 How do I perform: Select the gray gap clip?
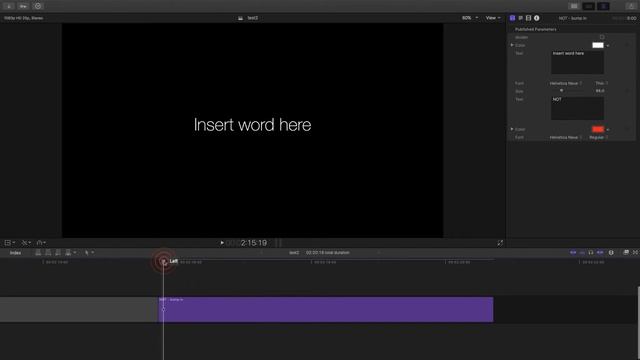79,309
